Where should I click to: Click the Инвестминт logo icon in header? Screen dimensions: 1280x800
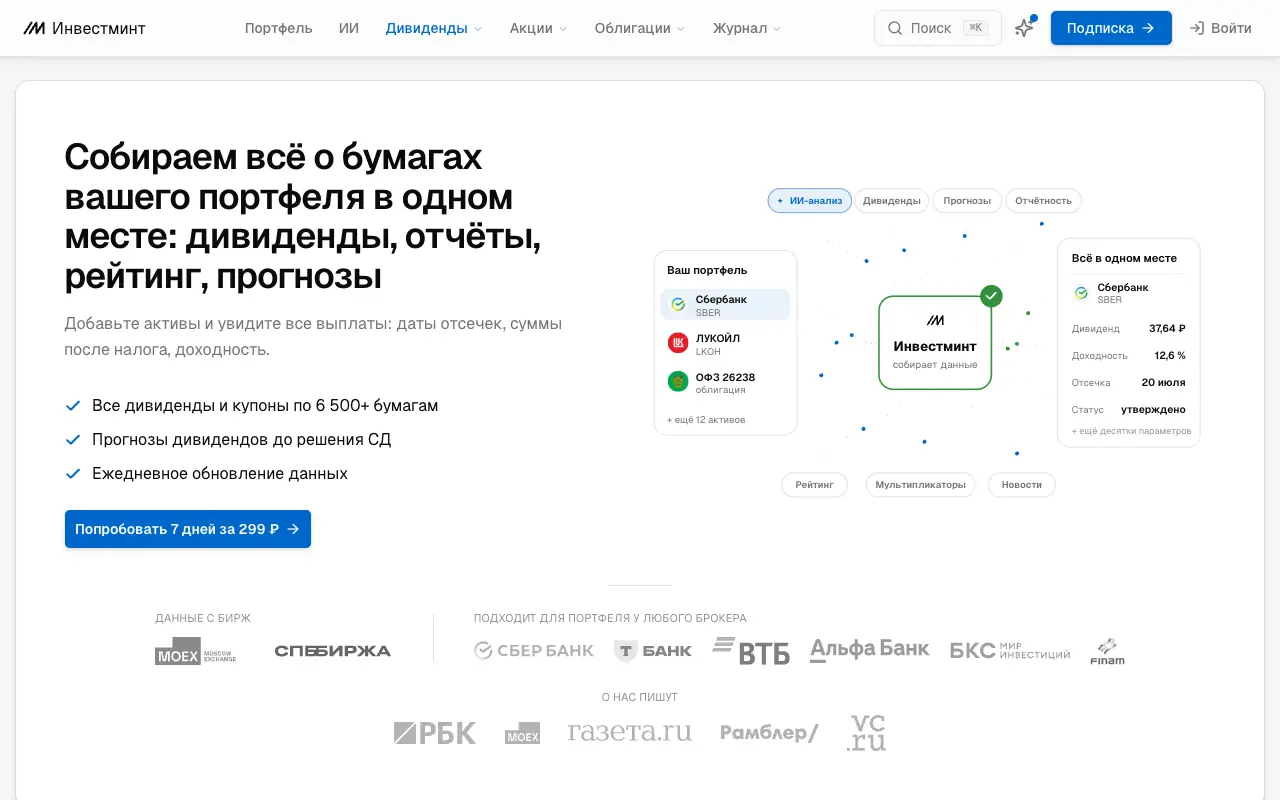coord(35,28)
